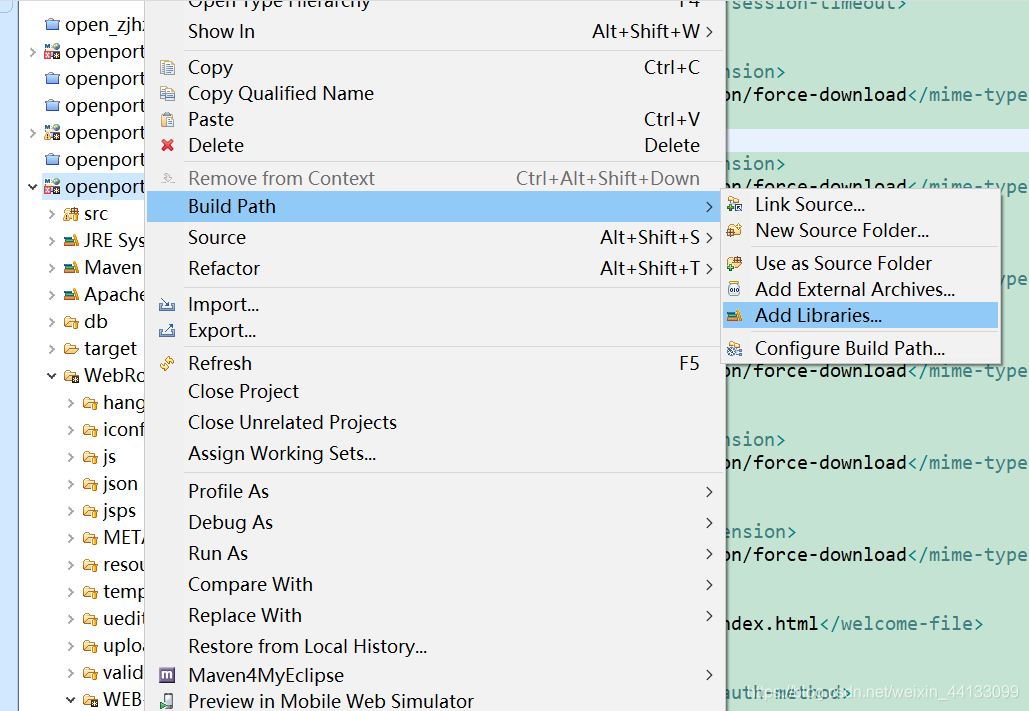Image resolution: width=1029 pixels, height=711 pixels.
Task: Expand the JRE System library node
Action: pyautogui.click(x=51, y=241)
